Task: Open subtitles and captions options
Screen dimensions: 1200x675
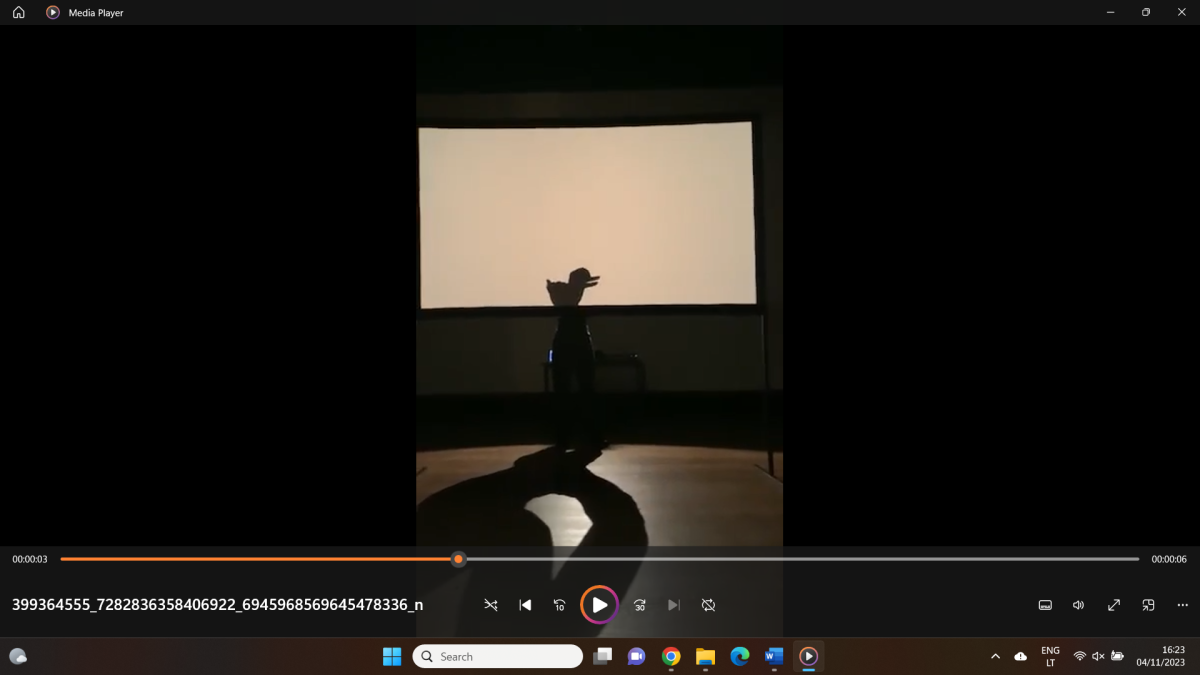Action: coord(1045,605)
